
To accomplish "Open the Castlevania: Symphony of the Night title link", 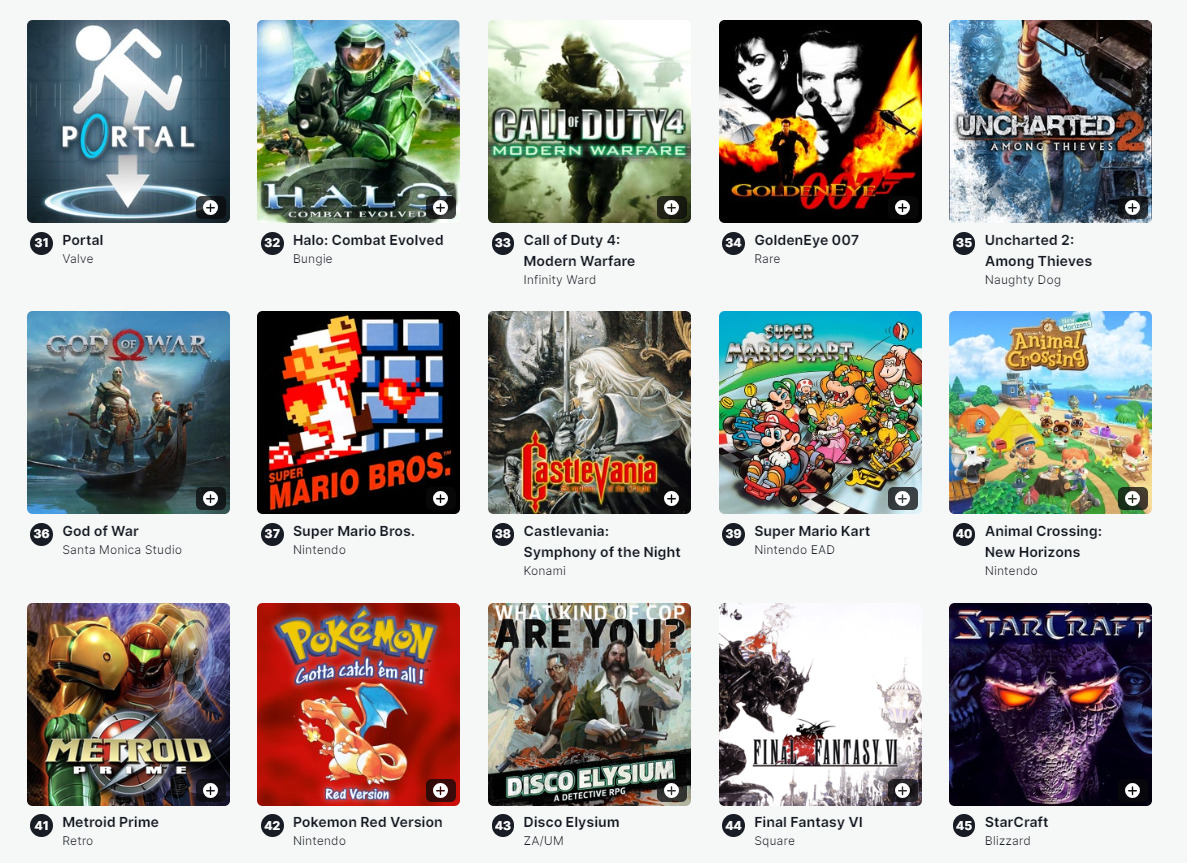I will 602,542.
